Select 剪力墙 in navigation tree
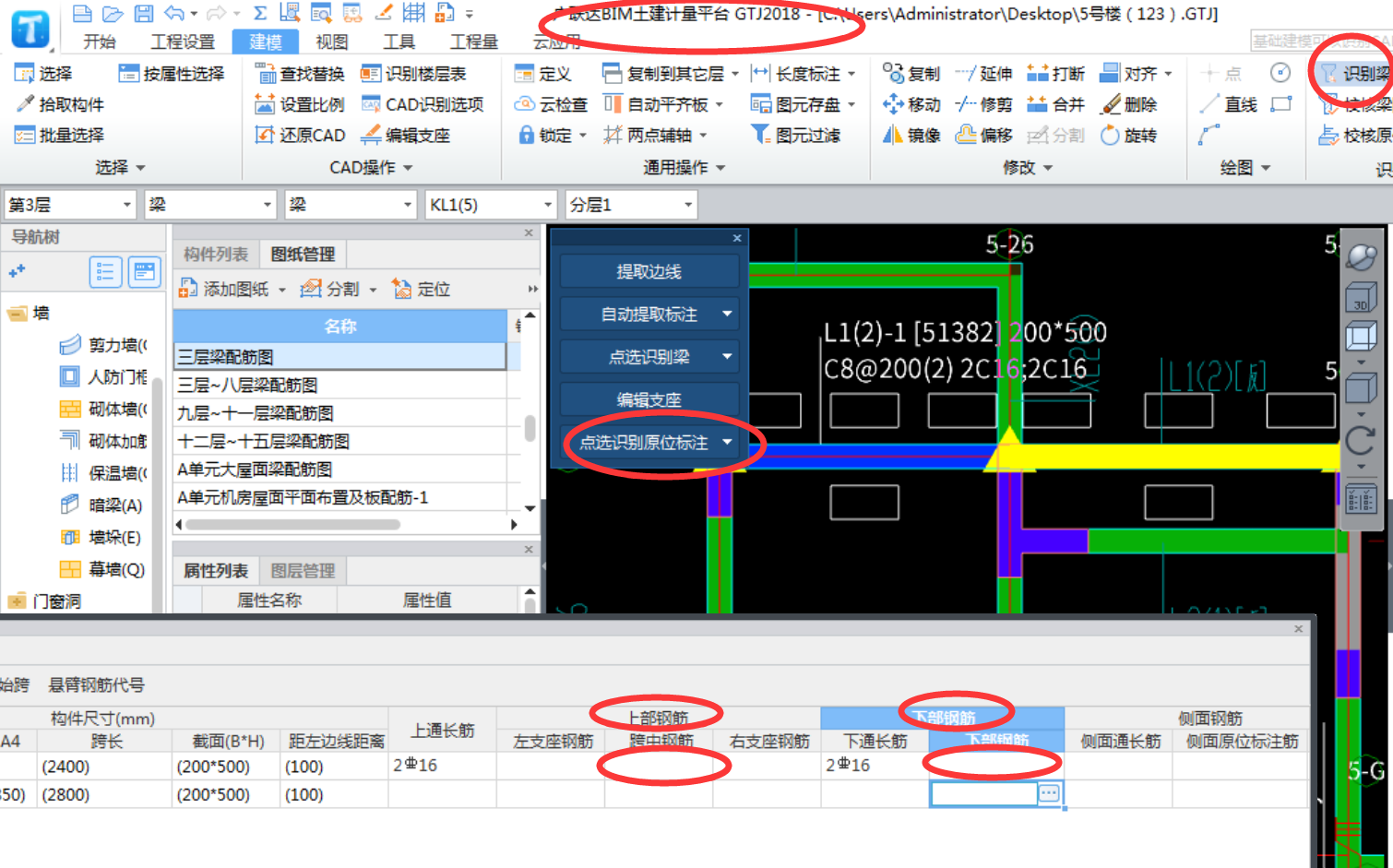 103,345
